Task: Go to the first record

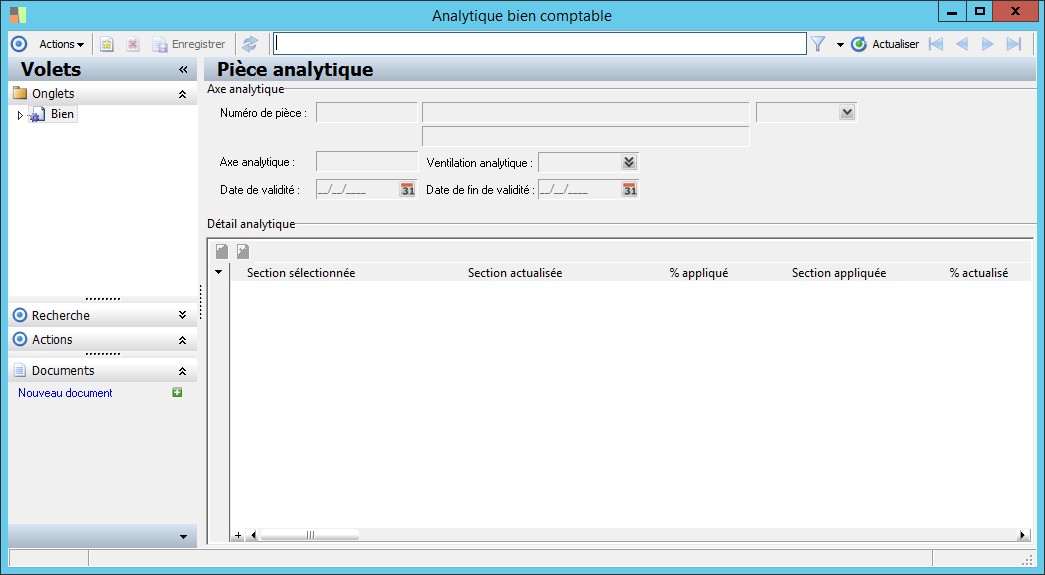Action: (936, 44)
